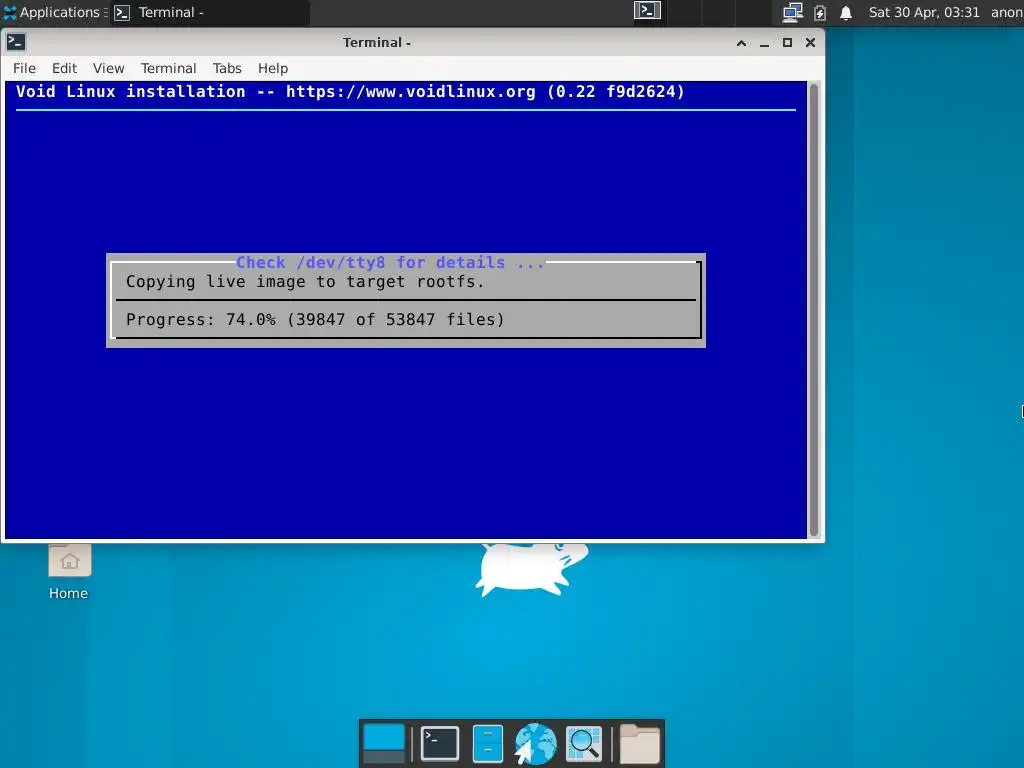Viewport: 1024px width, 768px height.
Task: Open the home folder icon in the dock
Action: (x=639, y=743)
